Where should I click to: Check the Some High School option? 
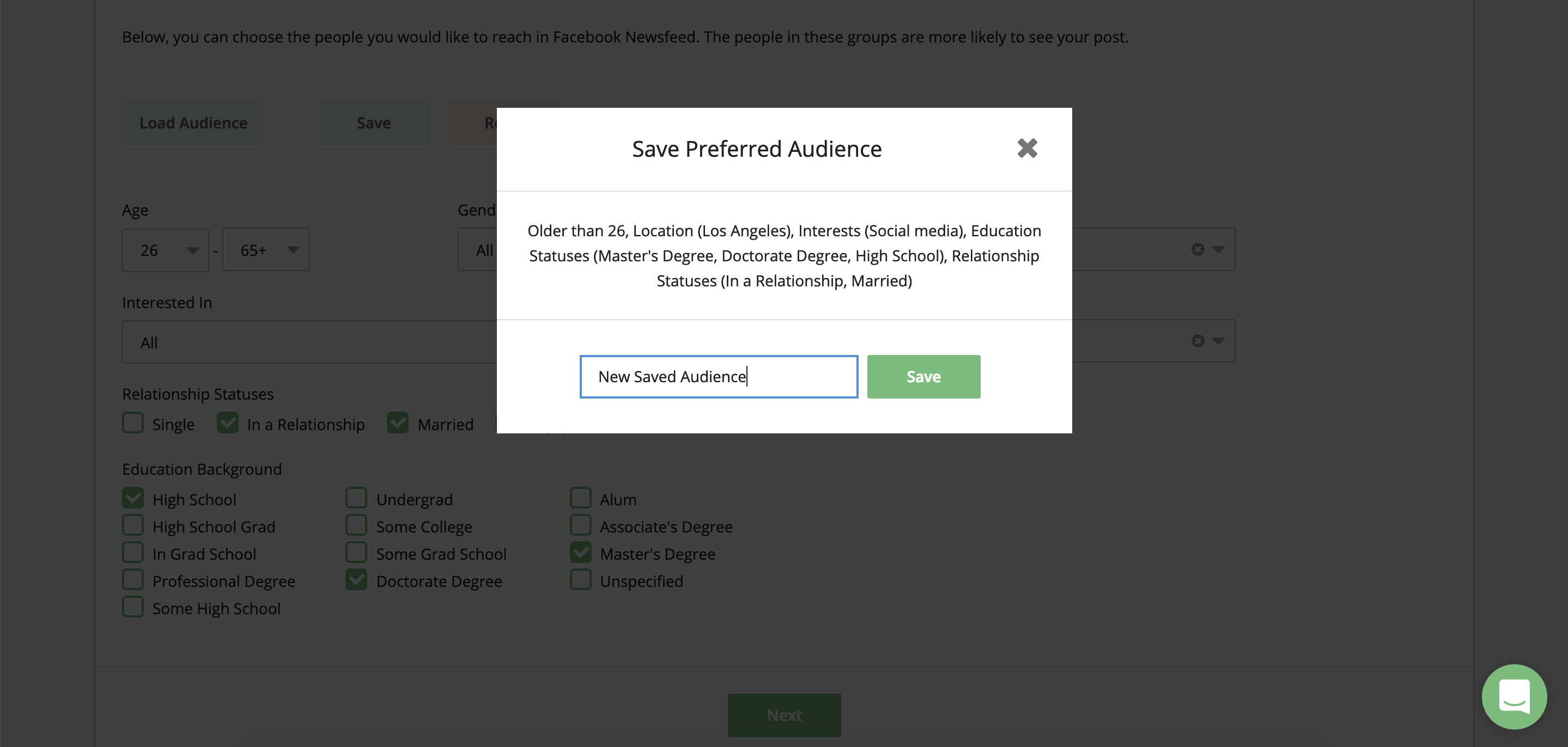tap(133, 607)
